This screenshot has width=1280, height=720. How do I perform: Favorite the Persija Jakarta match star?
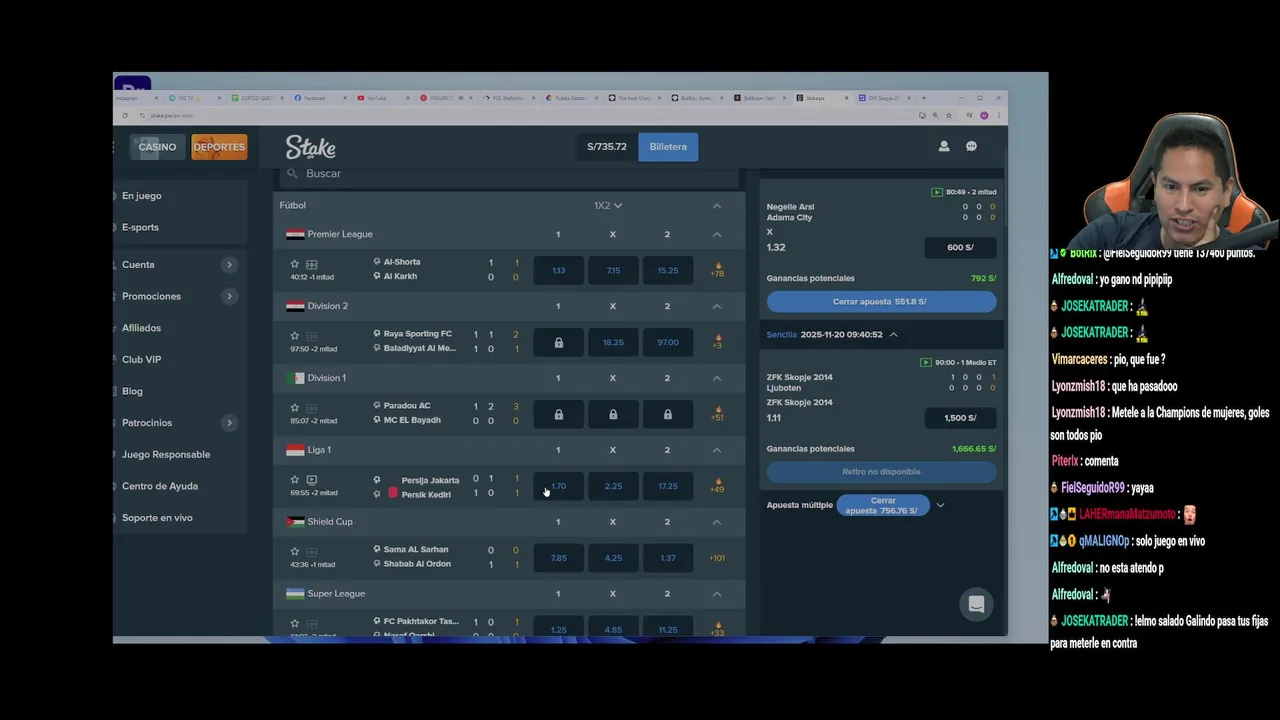click(295, 480)
